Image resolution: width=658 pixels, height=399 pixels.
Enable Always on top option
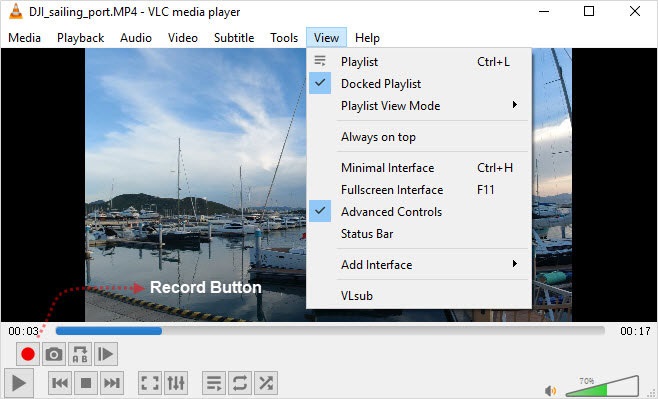click(x=419, y=137)
